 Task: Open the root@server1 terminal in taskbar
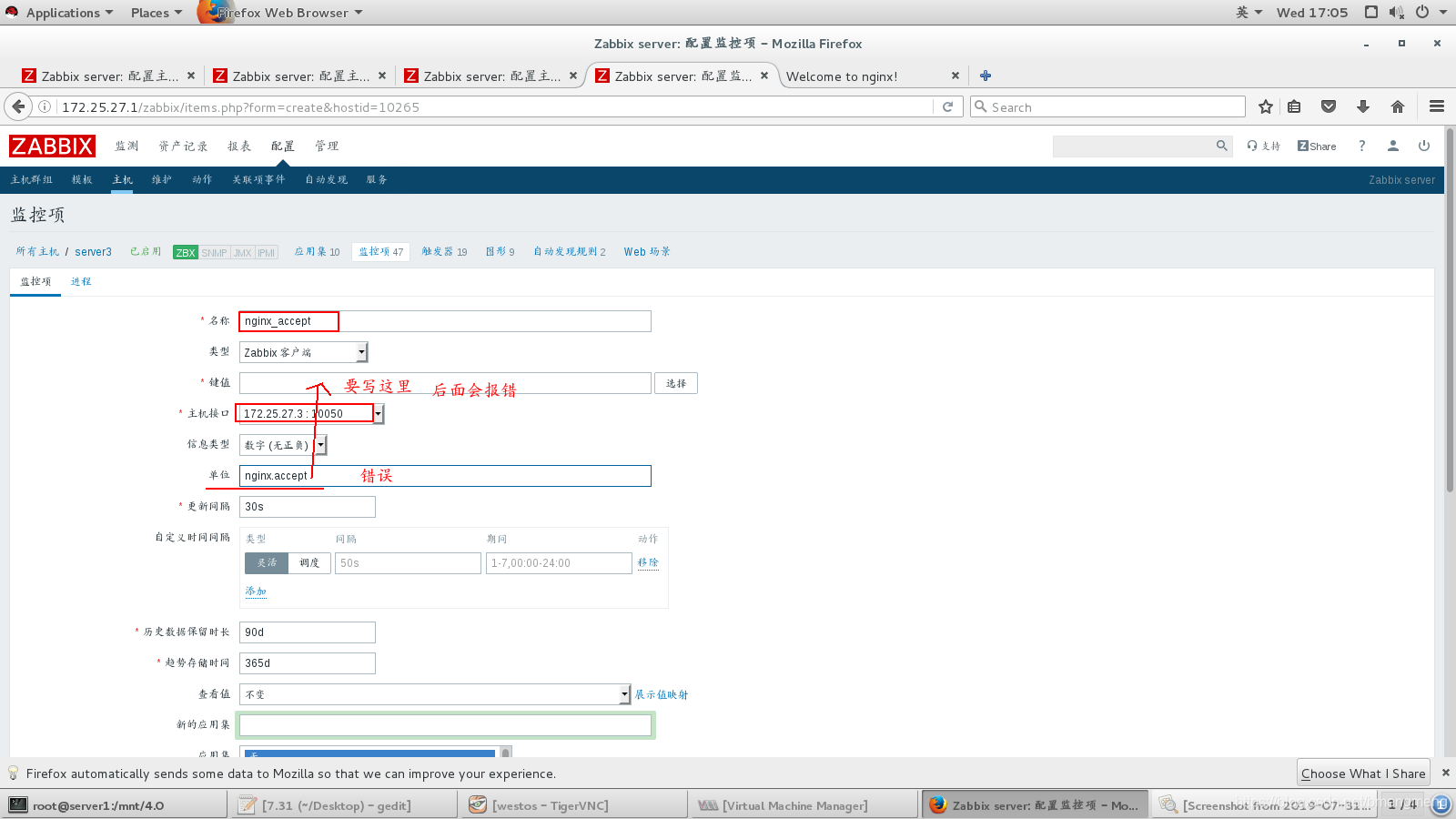click(115, 805)
